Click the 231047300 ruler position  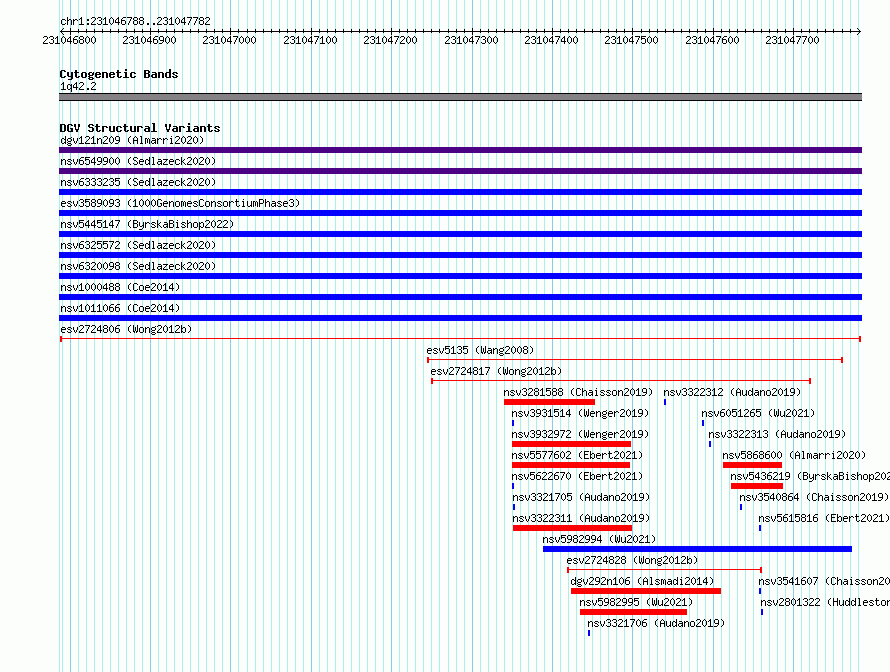pyautogui.click(x=471, y=40)
